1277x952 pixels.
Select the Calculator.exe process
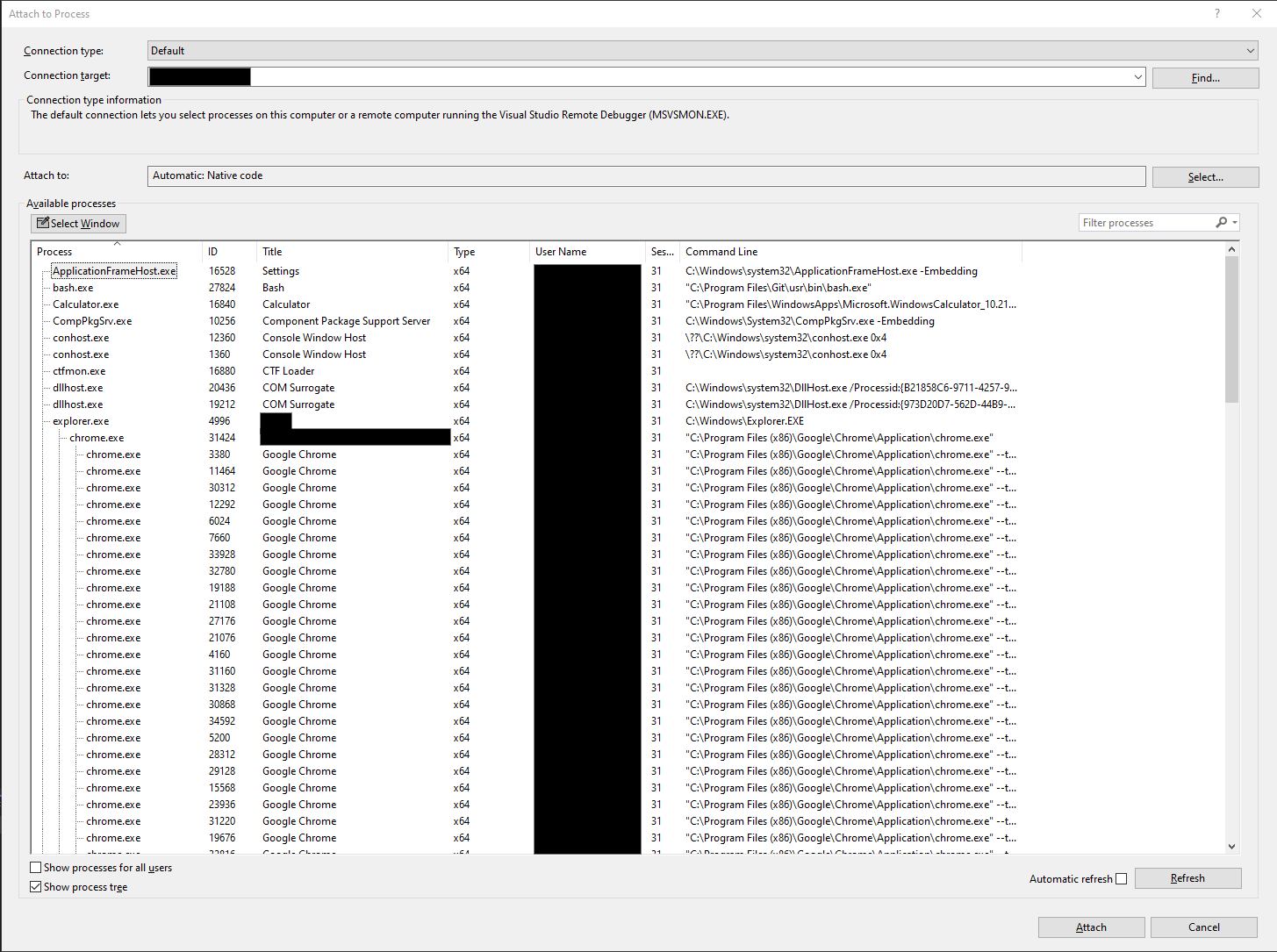pos(85,304)
